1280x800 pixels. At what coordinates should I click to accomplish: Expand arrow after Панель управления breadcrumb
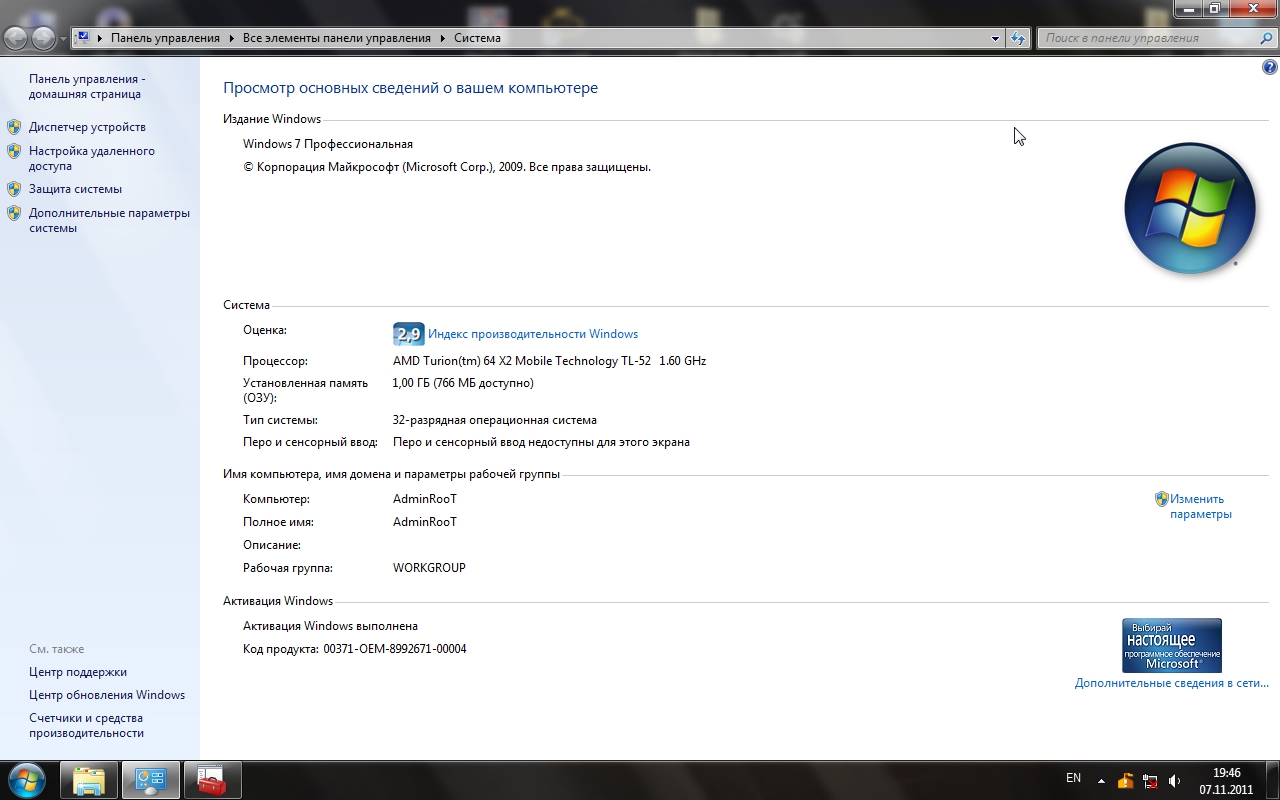231,38
